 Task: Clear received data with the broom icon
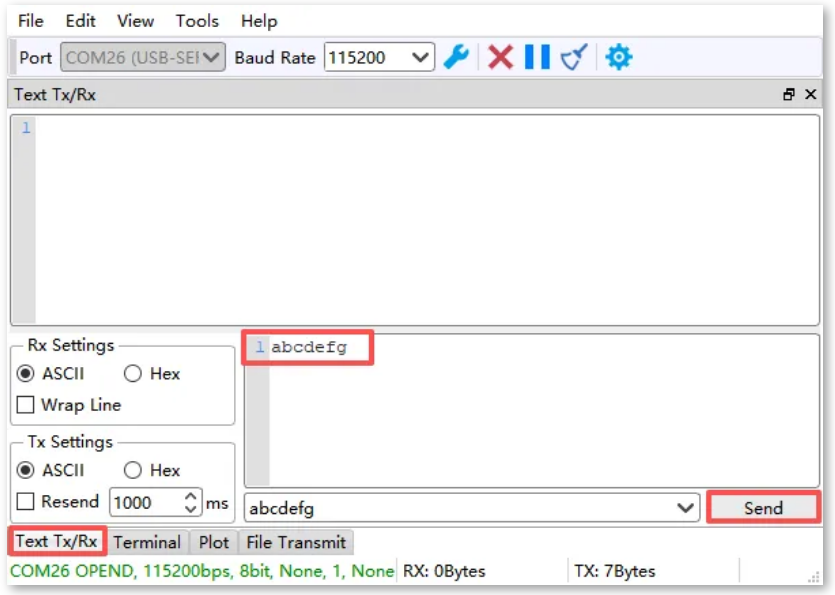click(574, 57)
